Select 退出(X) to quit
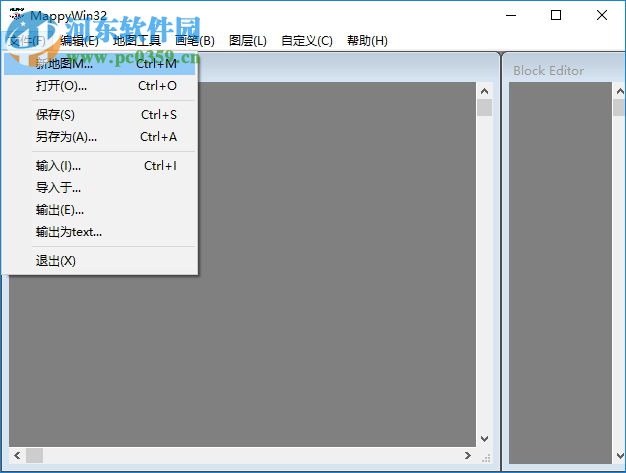The height and width of the screenshot is (473, 626). pos(99,261)
